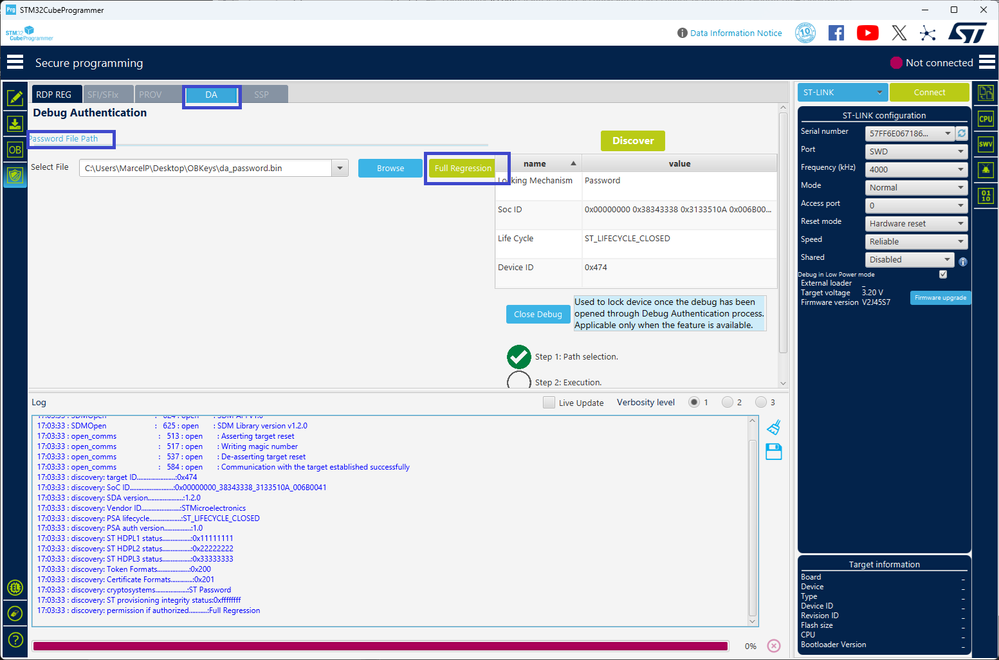The width and height of the screenshot is (999, 660).
Task: Open the ST-LINK interface dropdown
Action: (x=842, y=92)
